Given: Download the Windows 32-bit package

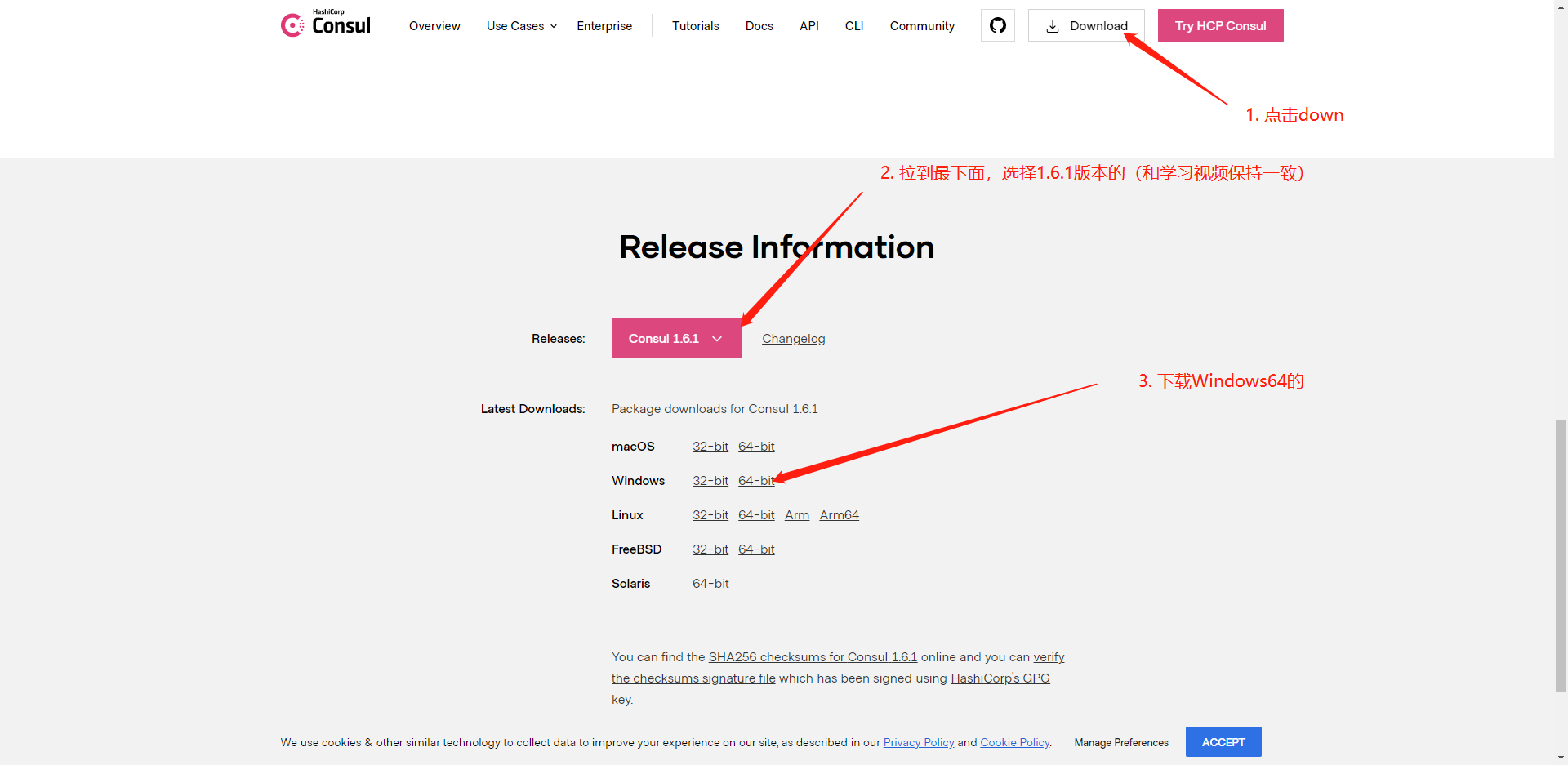Looking at the screenshot, I should coord(710,481).
